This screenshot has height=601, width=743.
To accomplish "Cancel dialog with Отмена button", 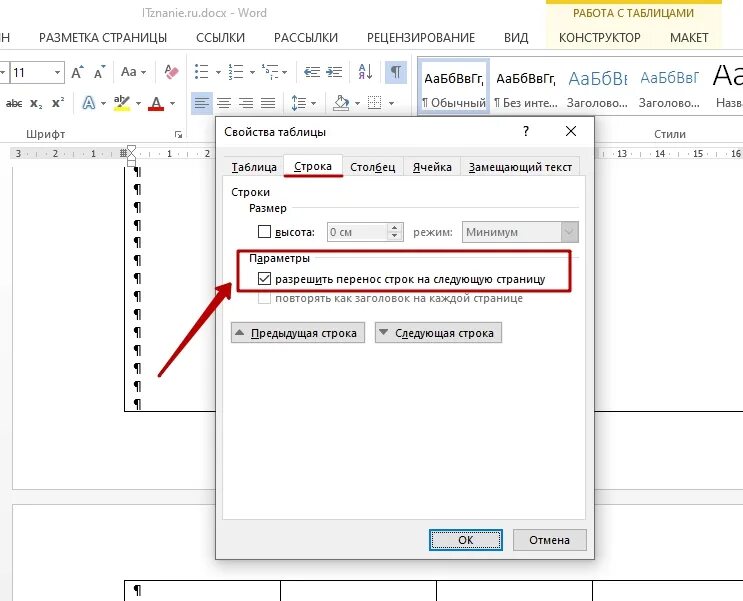I will pyautogui.click(x=550, y=540).
